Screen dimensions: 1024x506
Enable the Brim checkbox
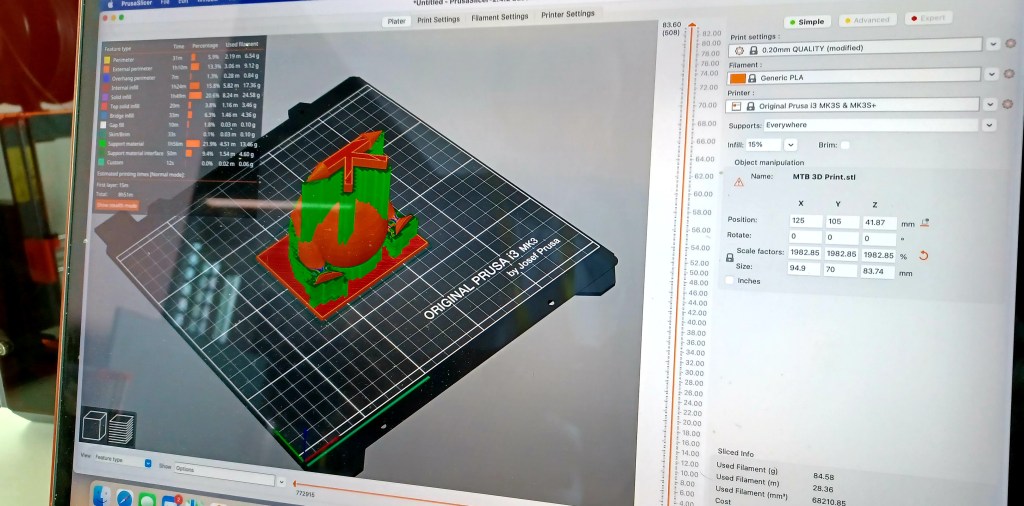pos(845,145)
